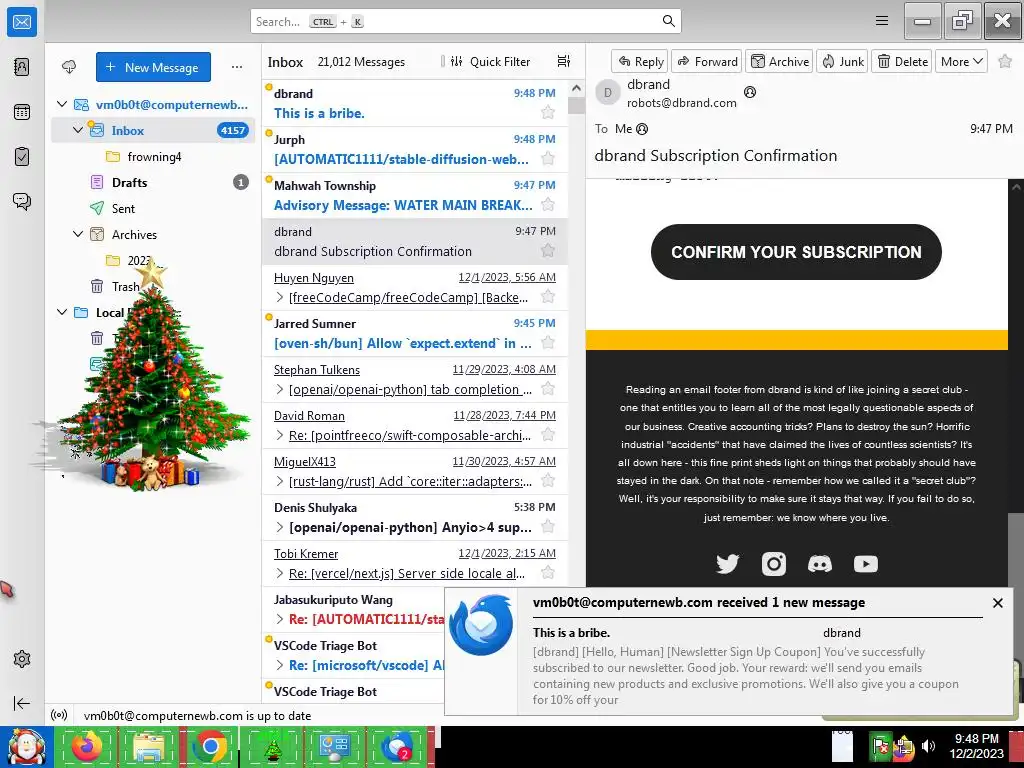Open Jabasukuriputo Wang message
This screenshot has height=768, width=1024.
coord(353,609)
